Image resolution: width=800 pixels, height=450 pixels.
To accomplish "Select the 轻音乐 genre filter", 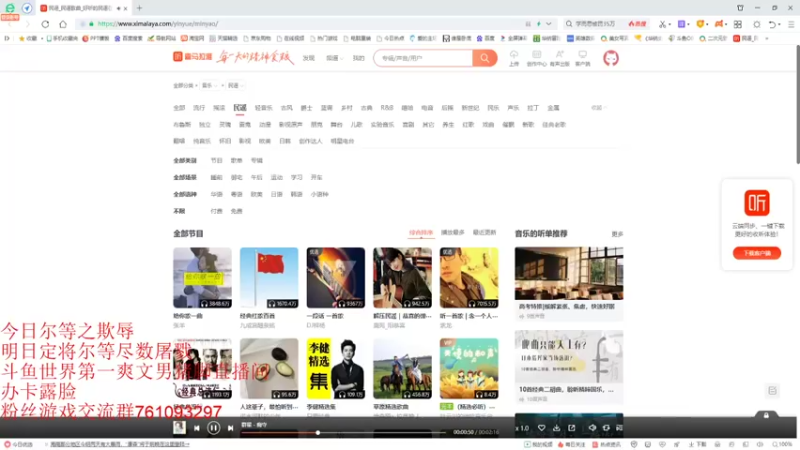I will 263,108.
